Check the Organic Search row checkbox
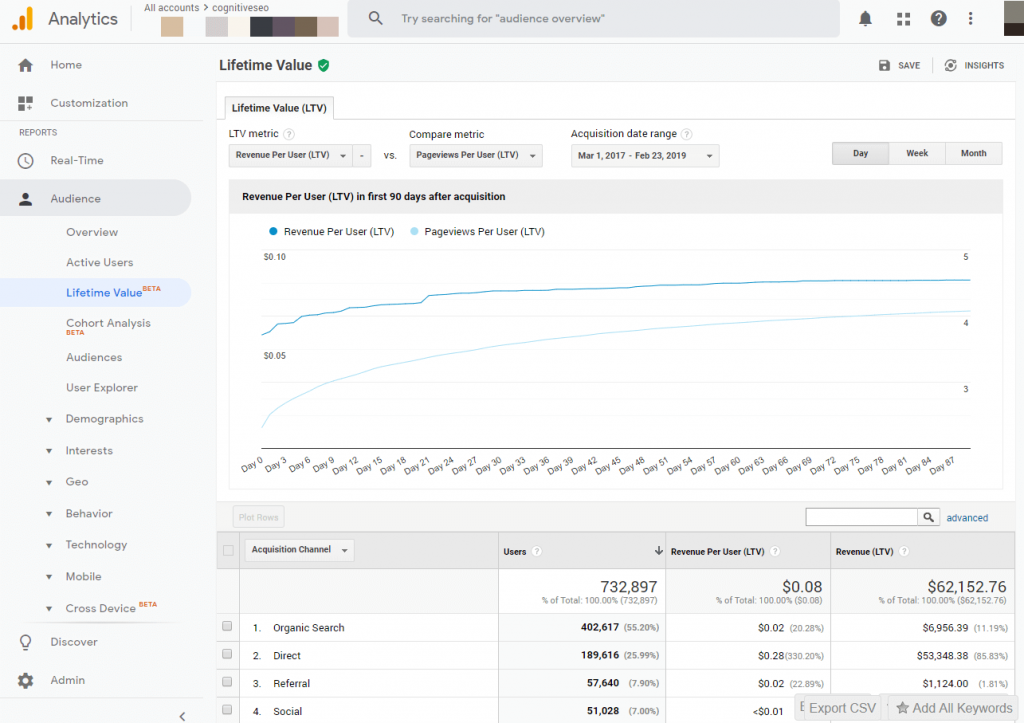 point(227,627)
